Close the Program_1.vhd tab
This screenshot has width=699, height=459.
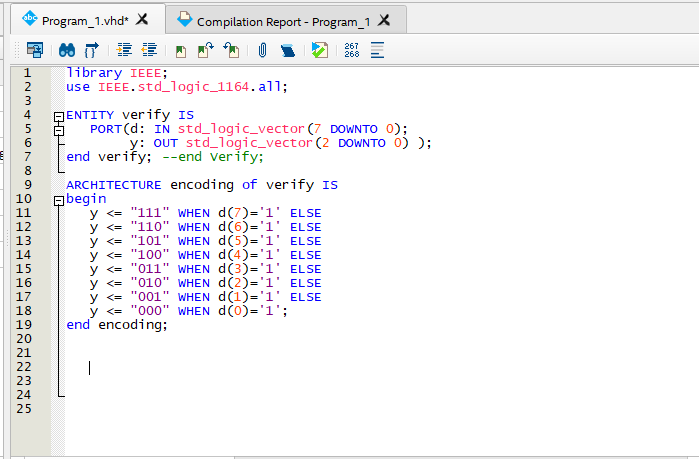coord(142,19)
